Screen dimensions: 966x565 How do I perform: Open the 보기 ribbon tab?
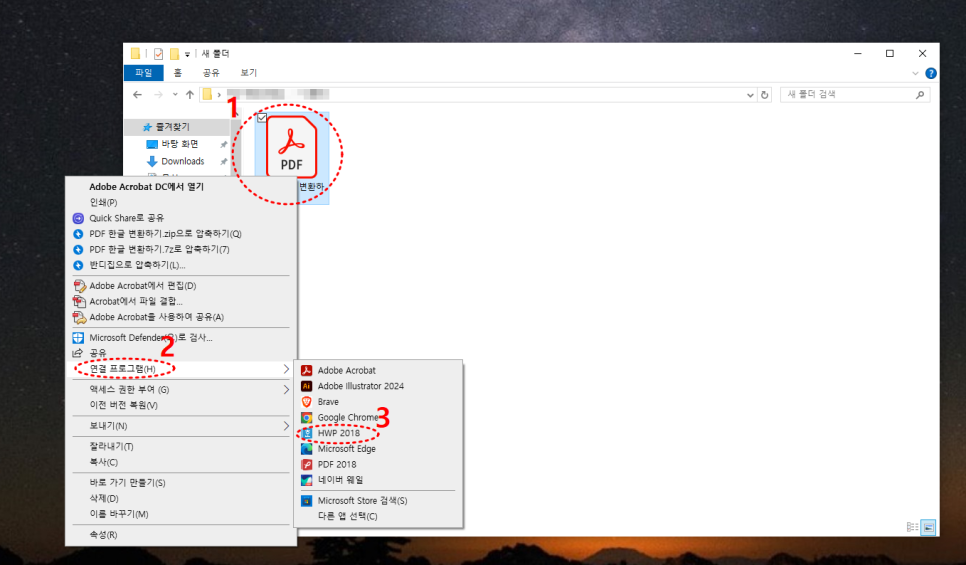coord(248,73)
